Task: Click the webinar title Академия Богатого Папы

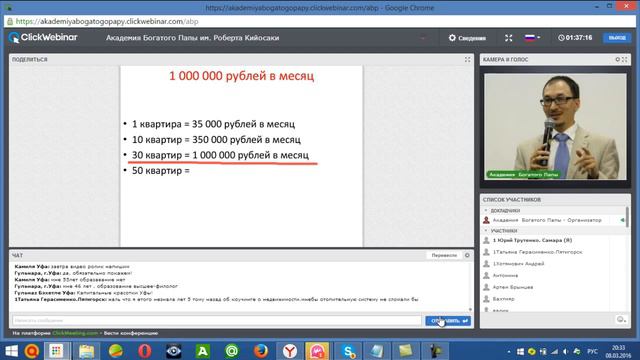Action: tap(192, 38)
